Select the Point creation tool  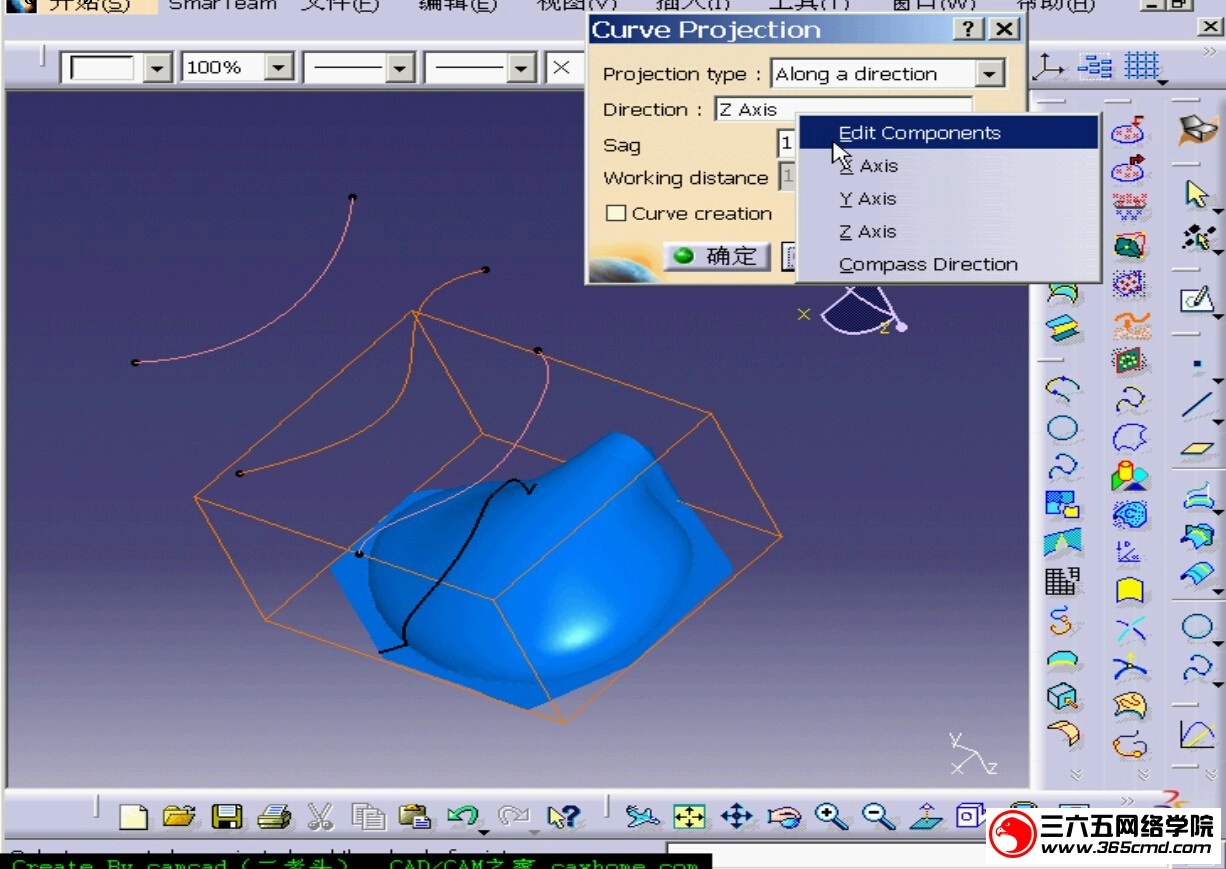(x=1196, y=363)
